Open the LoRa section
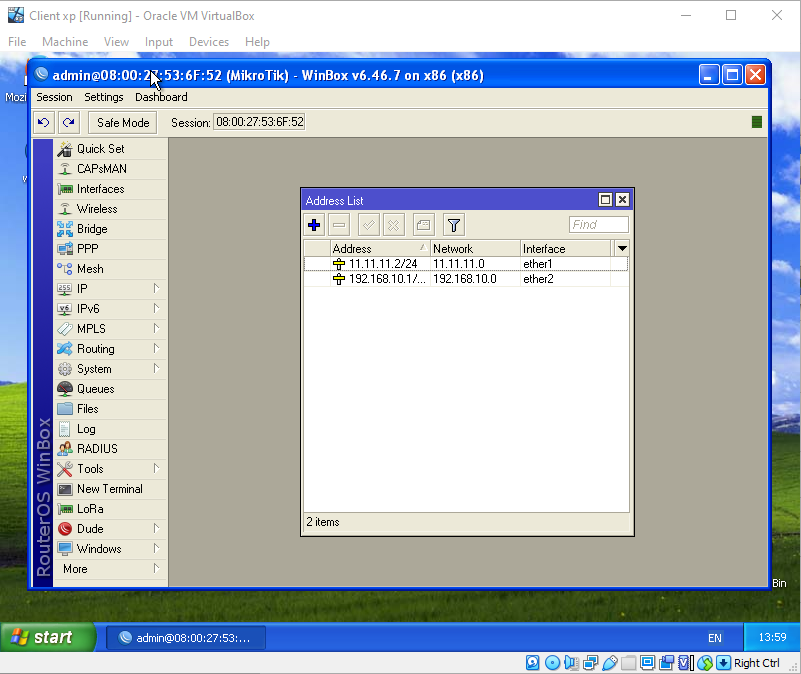801x674 pixels. [x=111, y=508]
